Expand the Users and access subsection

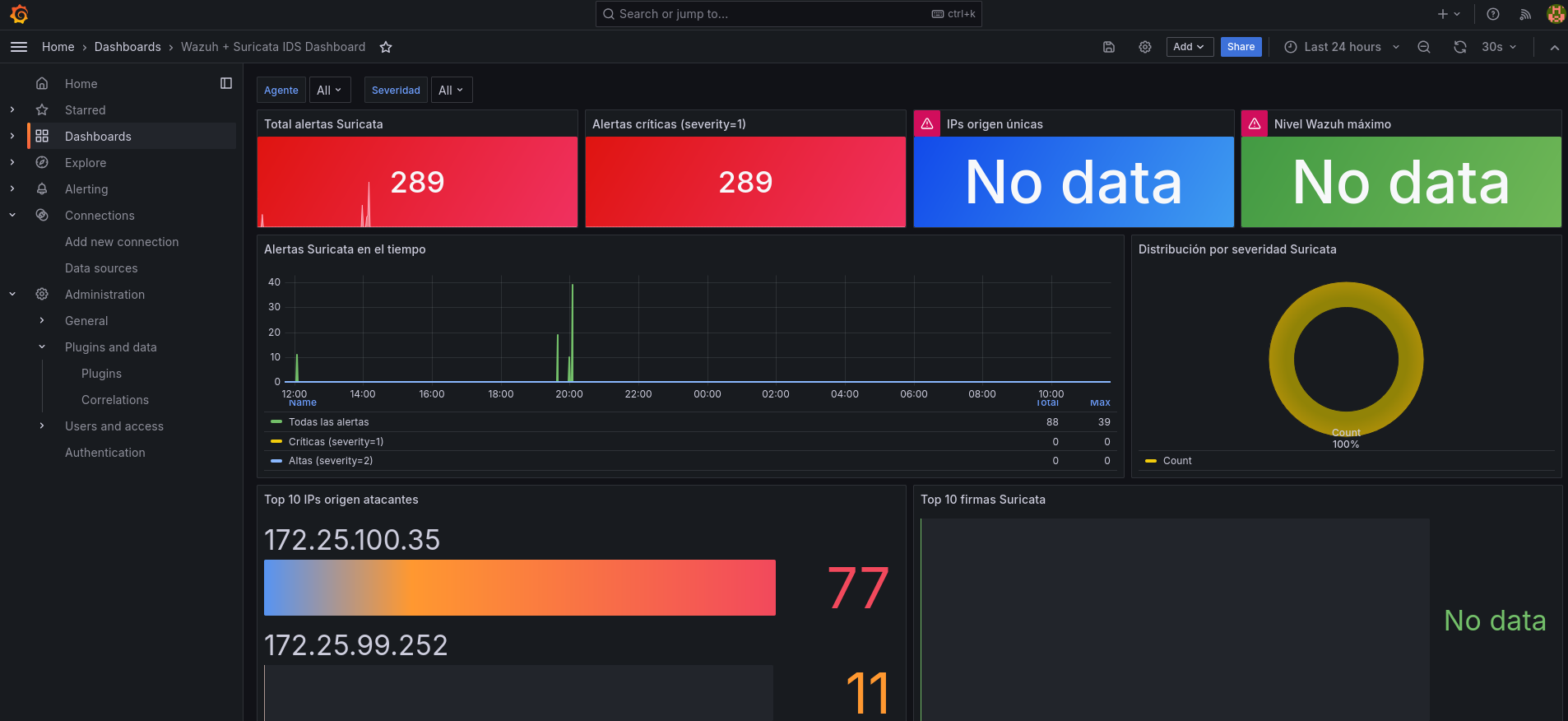[x=42, y=426]
